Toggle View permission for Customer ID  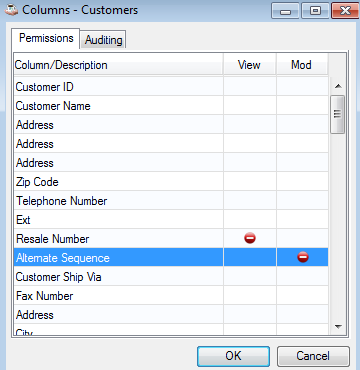(x=250, y=87)
